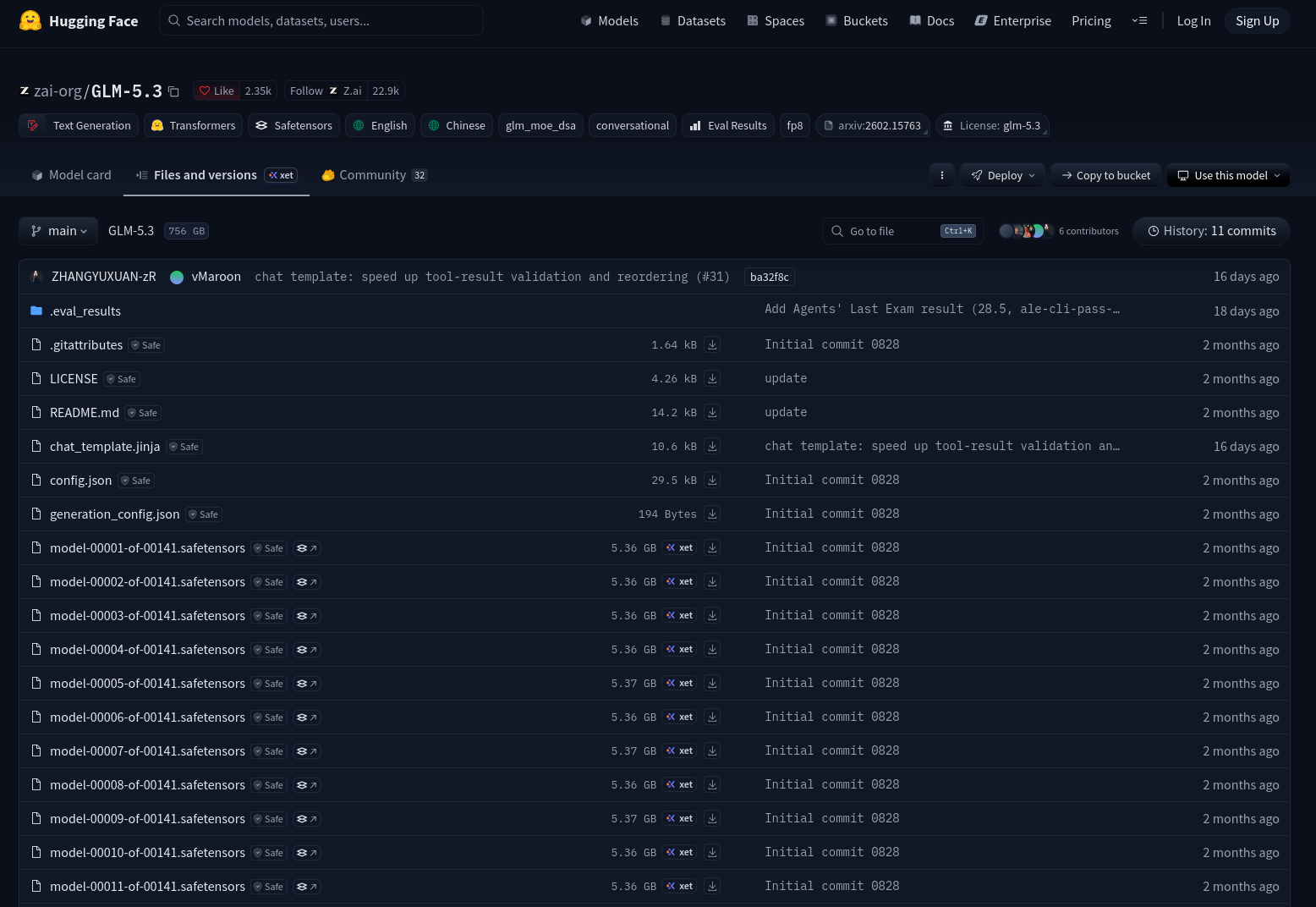The image size is (1316, 907).
Task: Expand the License: glm-5.3 tag
Action: [x=992, y=125]
